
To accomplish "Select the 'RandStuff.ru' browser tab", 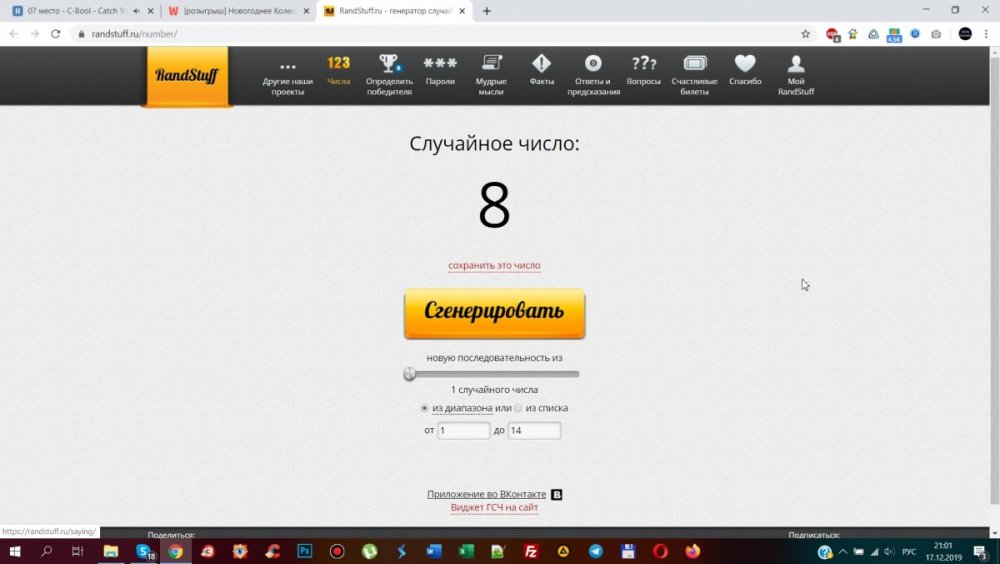I will pos(395,11).
